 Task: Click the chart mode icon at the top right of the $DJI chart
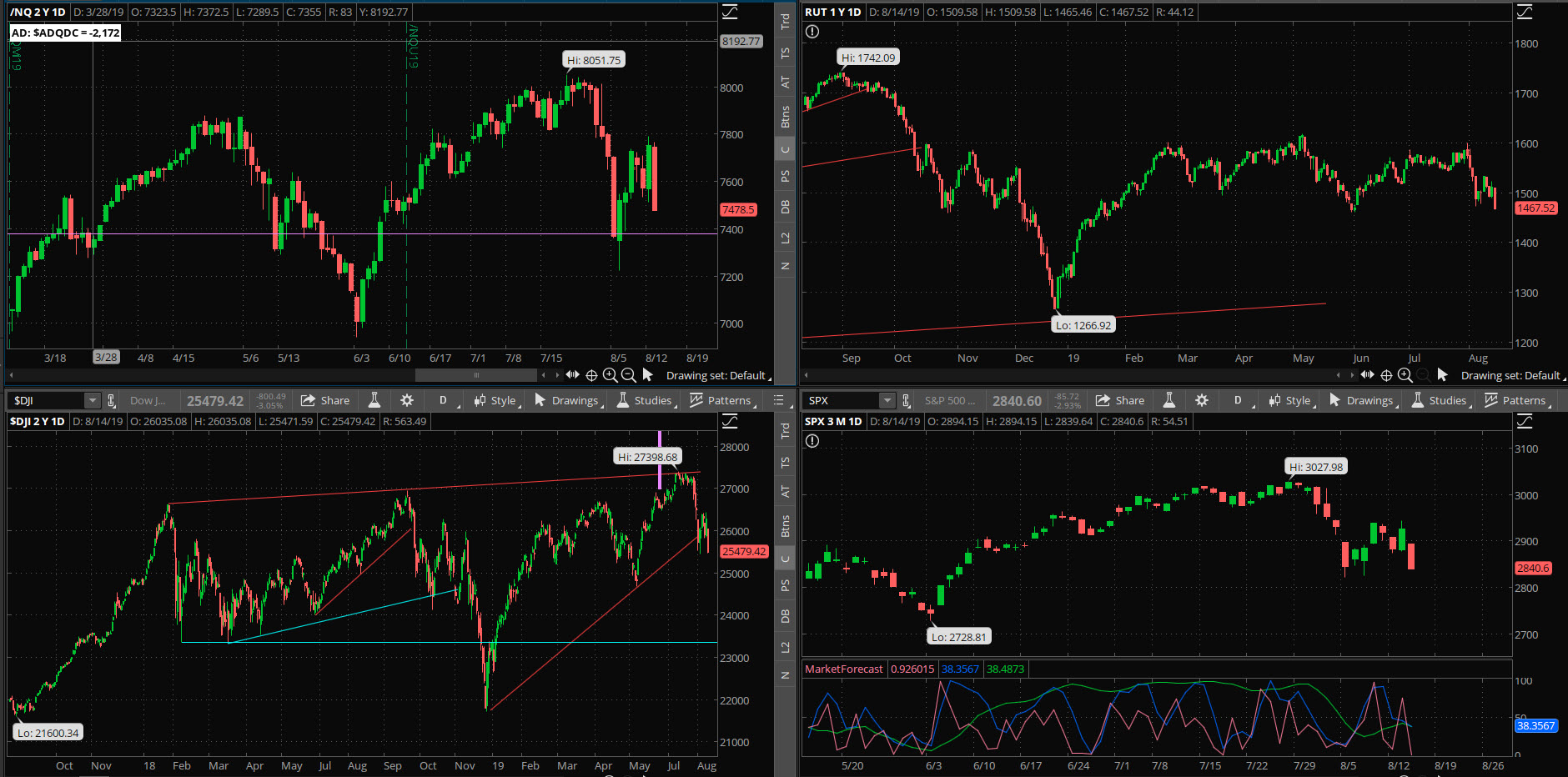(730, 421)
